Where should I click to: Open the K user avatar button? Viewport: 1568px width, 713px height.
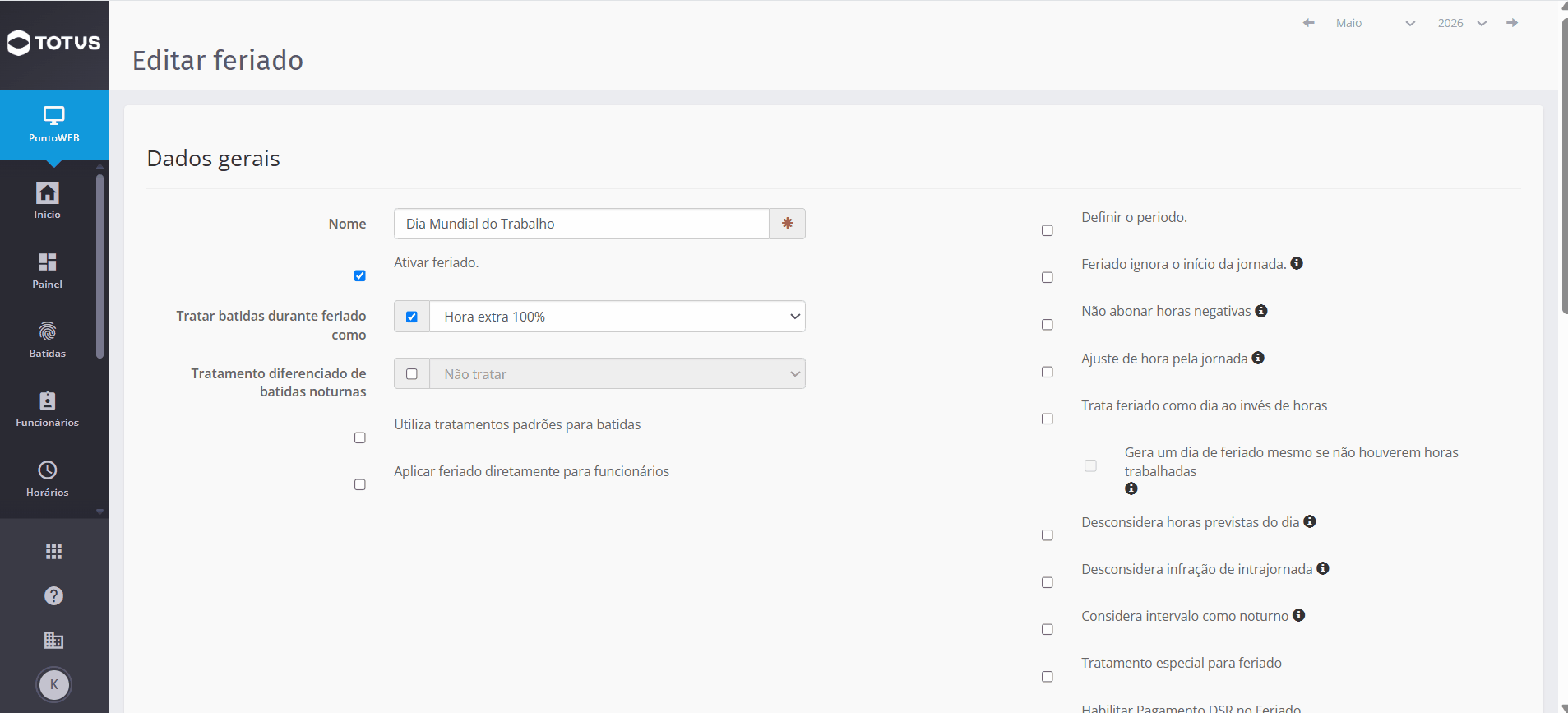click(x=54, y=684)
